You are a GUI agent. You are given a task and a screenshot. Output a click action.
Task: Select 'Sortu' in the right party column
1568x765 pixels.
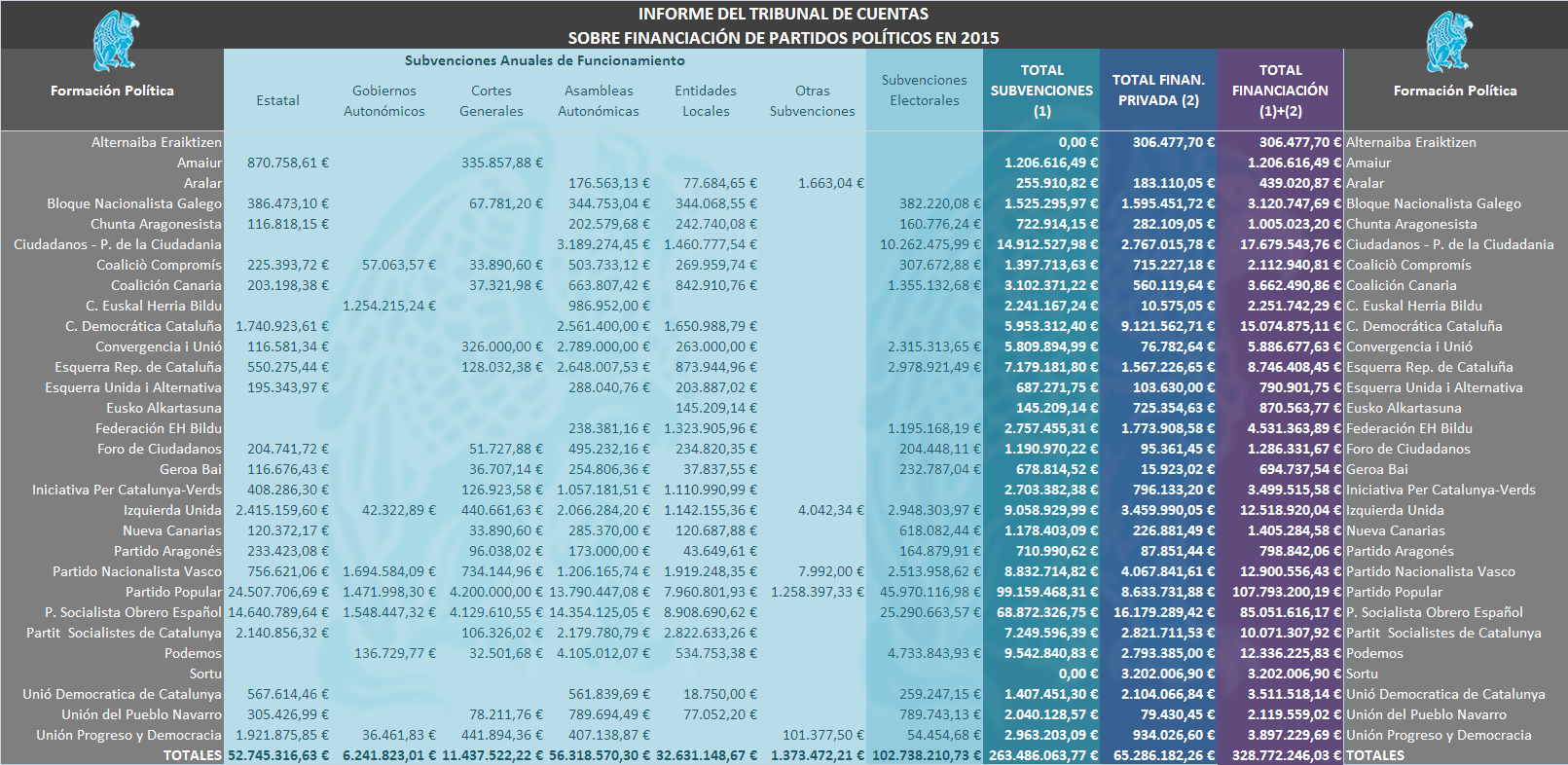pos(1362,674)
